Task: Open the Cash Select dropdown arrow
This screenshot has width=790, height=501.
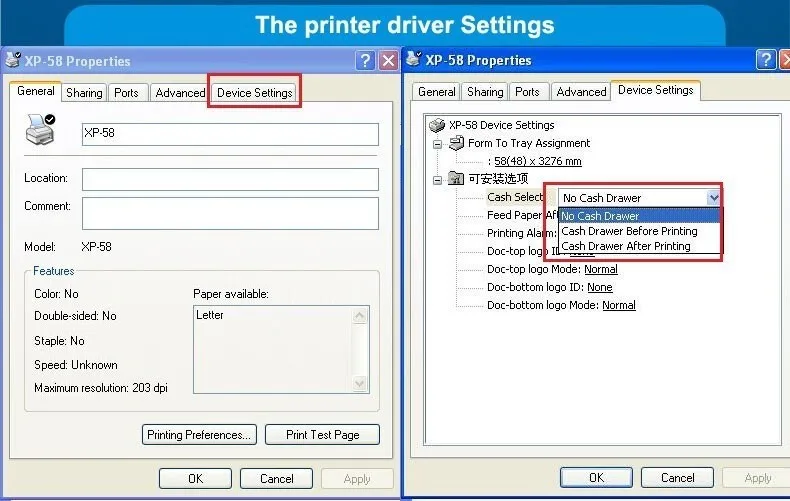Action: (713, 198)
